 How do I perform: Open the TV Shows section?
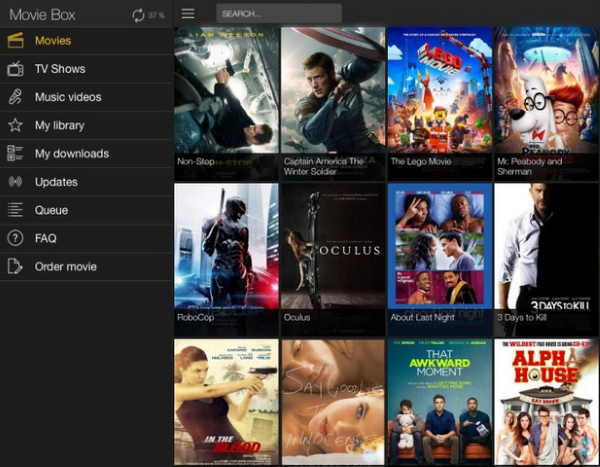pos(86,69)
